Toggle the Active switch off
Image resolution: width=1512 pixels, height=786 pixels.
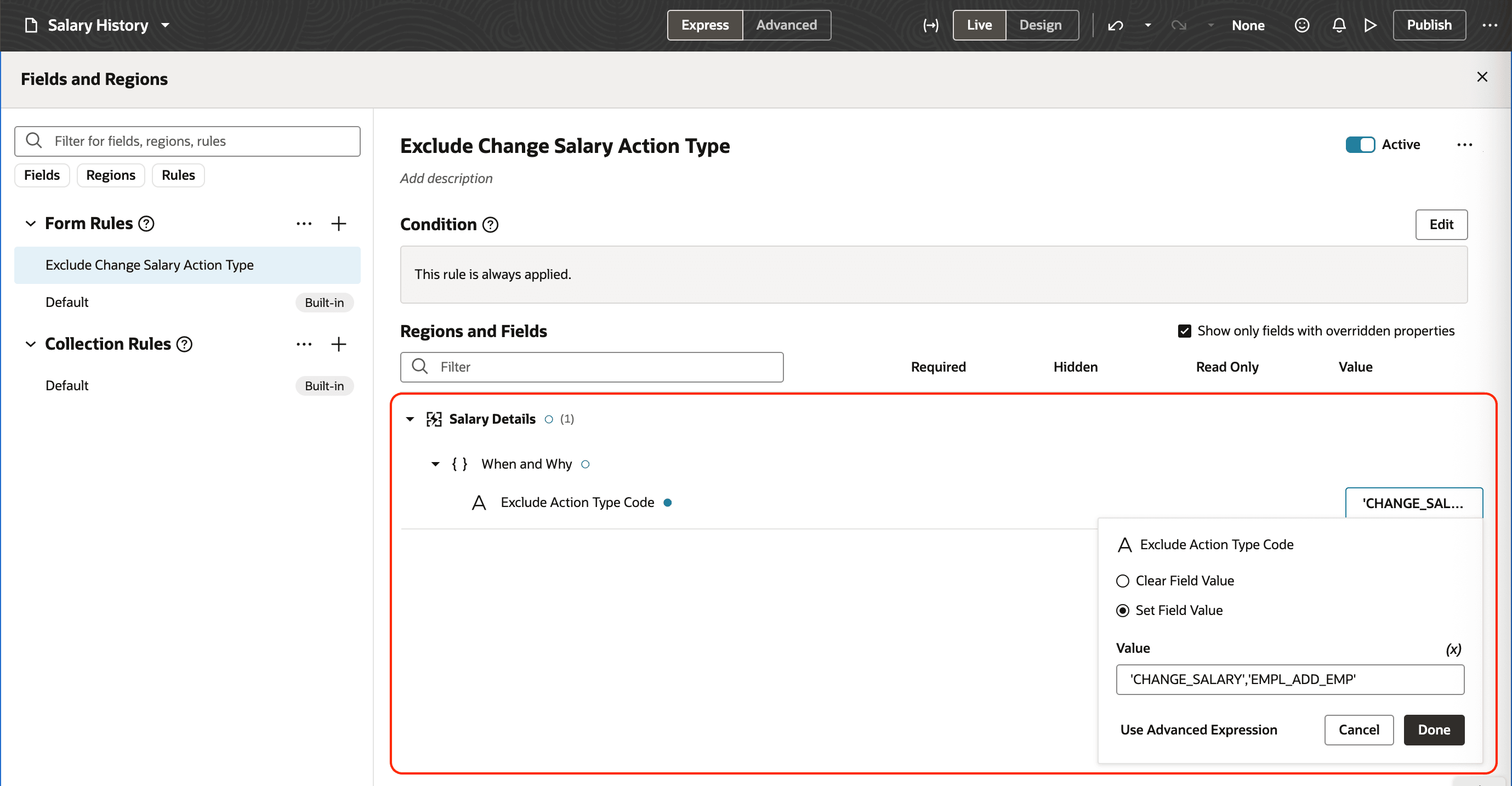1361,144
